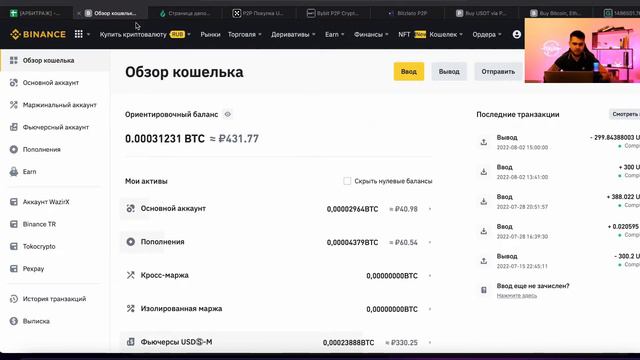The width and height of the screenshot is (640, 360).
Task: Expand the Изолированная маржа row chevron
Action: 430,309
